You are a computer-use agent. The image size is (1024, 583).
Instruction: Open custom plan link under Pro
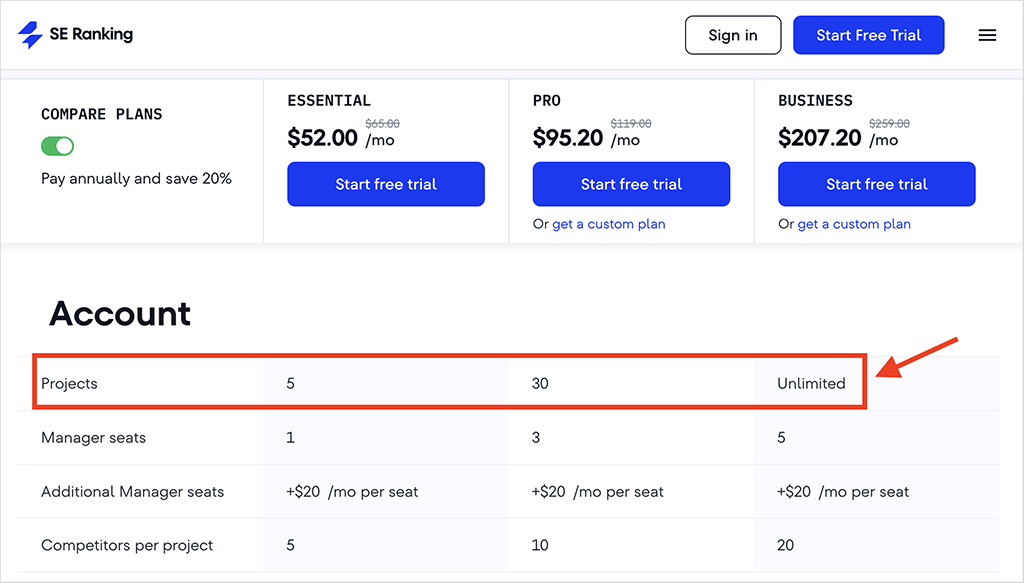(x=609, y=224)
